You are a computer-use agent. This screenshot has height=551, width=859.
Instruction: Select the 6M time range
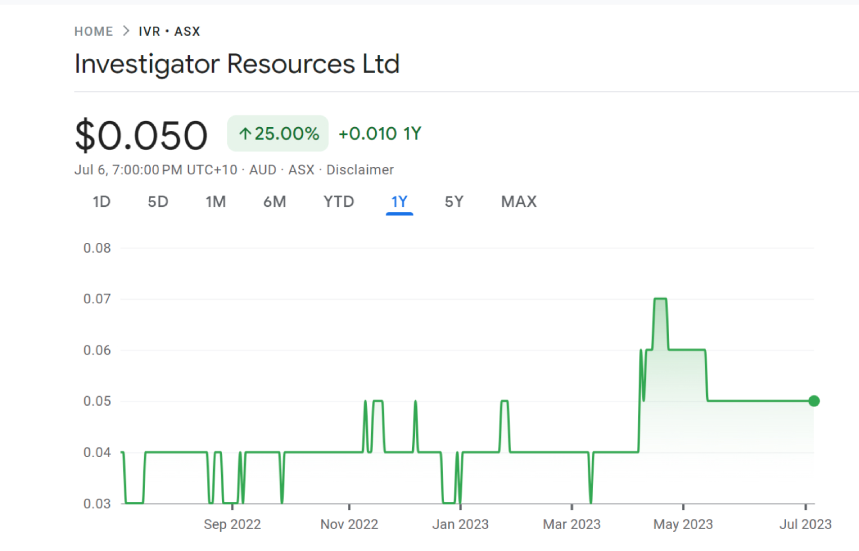click(274, 202)
